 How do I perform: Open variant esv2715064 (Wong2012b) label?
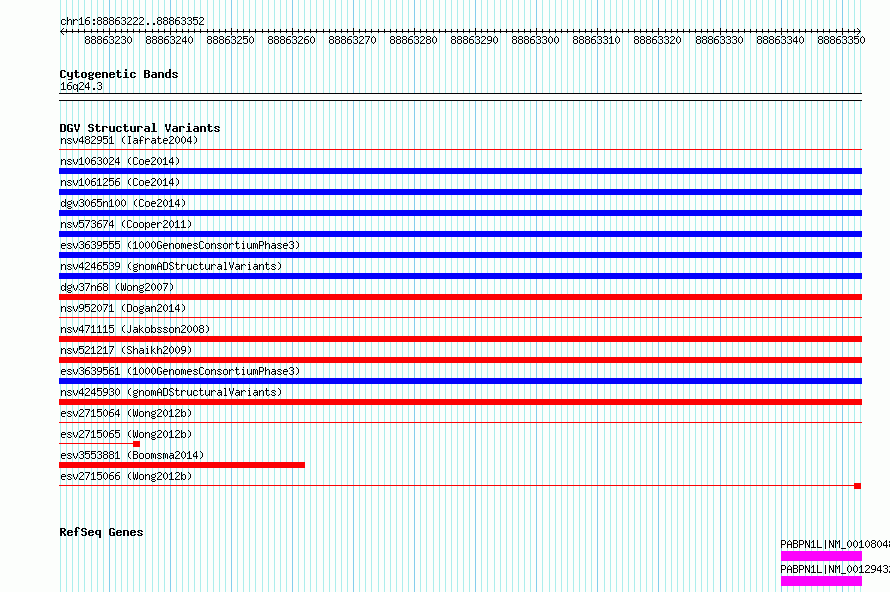[x=126, y=413]
